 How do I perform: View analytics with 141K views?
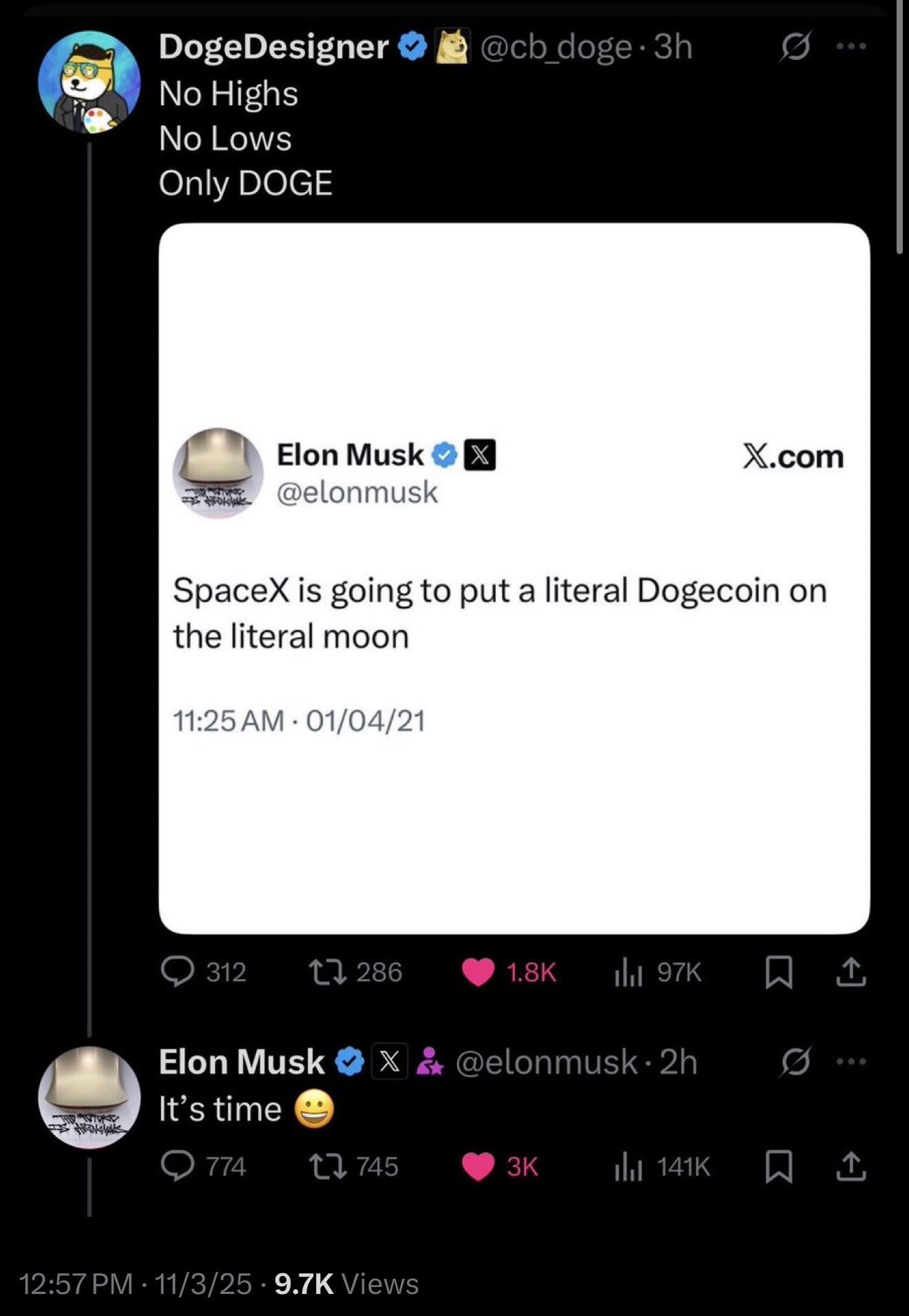pos(628,1167)
